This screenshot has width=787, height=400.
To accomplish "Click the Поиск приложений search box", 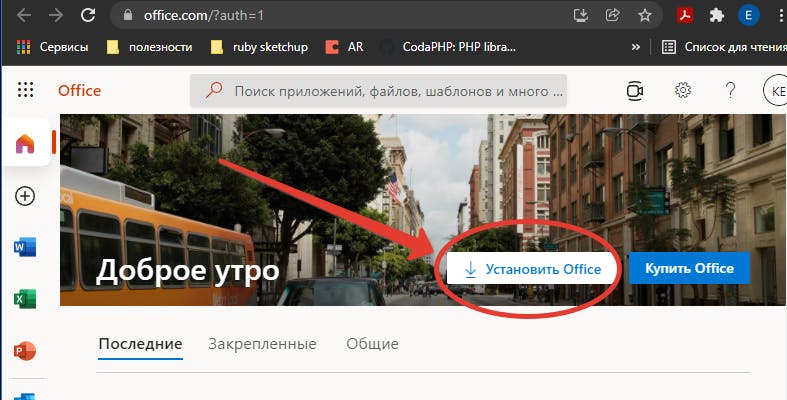I will click(378, 91).
